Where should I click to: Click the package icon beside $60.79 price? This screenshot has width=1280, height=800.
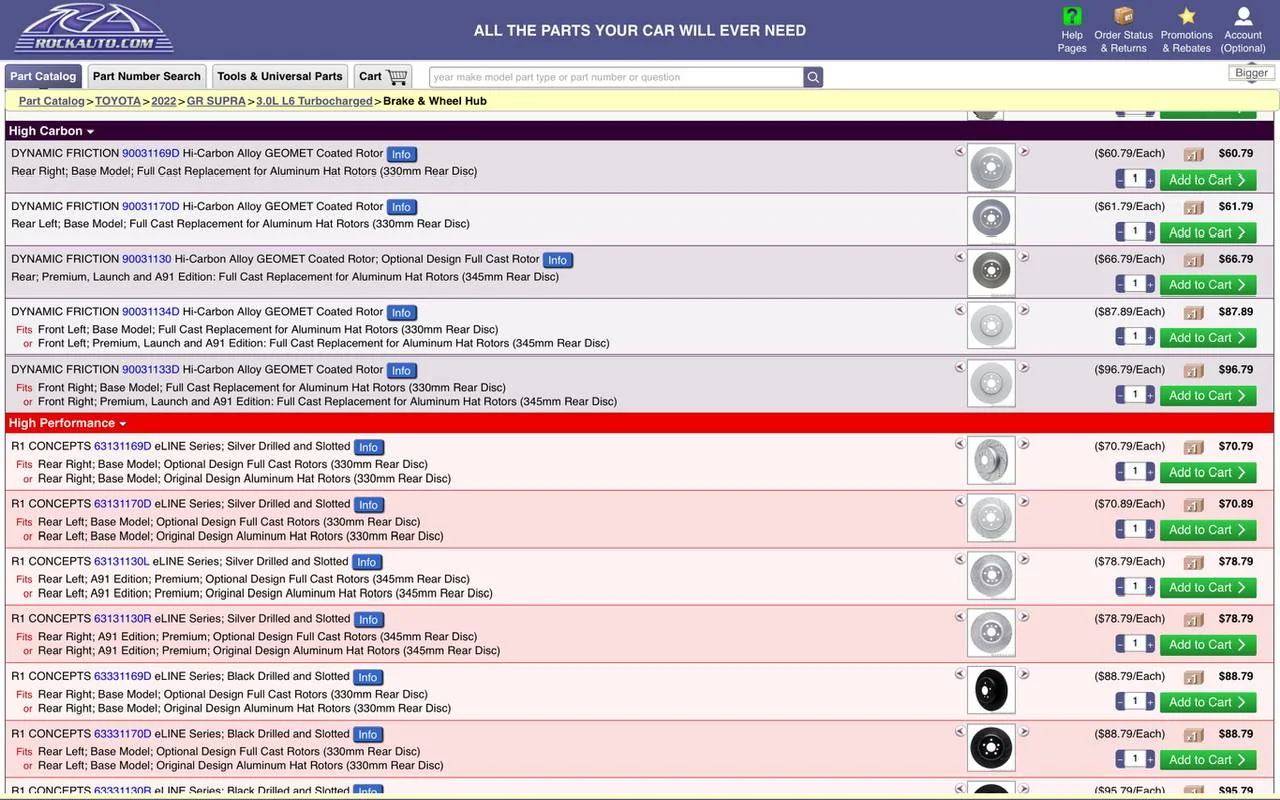tap(1193, 155)
